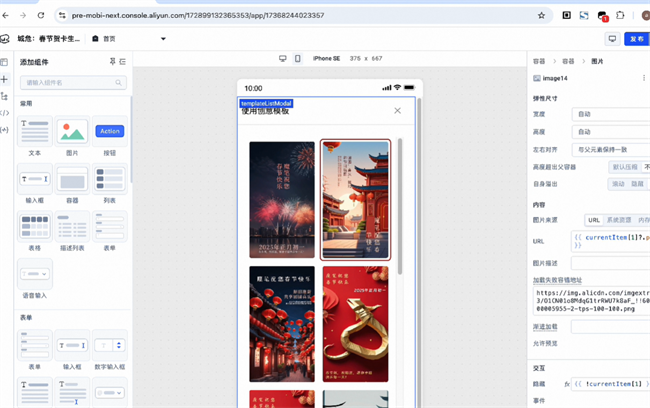Click first 容器 in the breadcrumb
This screenshot has height=408, width=650.
539,61
